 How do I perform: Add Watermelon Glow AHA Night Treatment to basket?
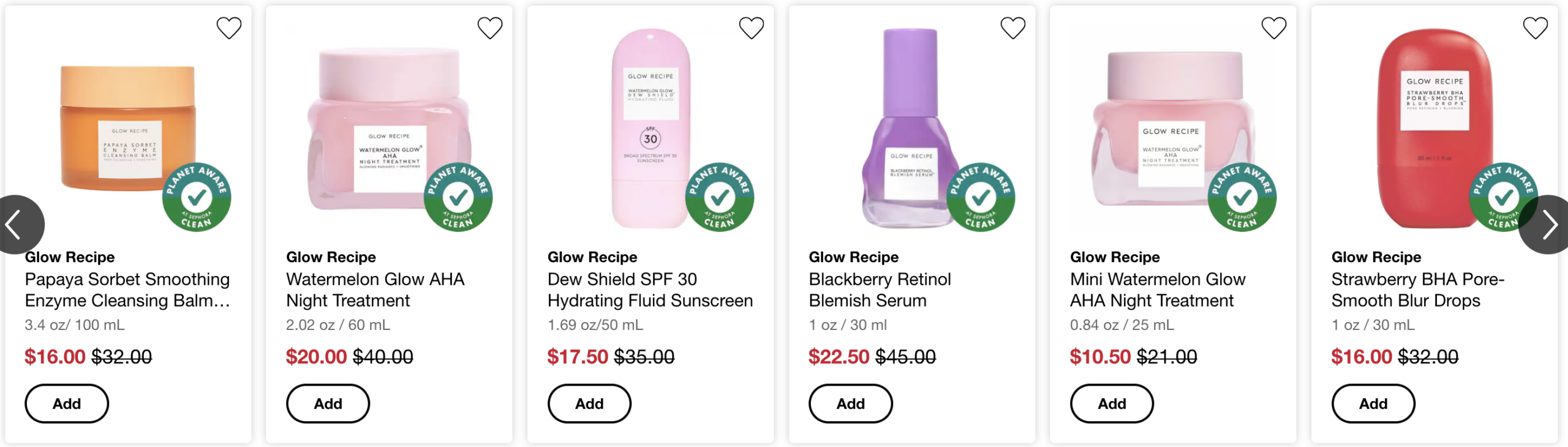point(328,404)
